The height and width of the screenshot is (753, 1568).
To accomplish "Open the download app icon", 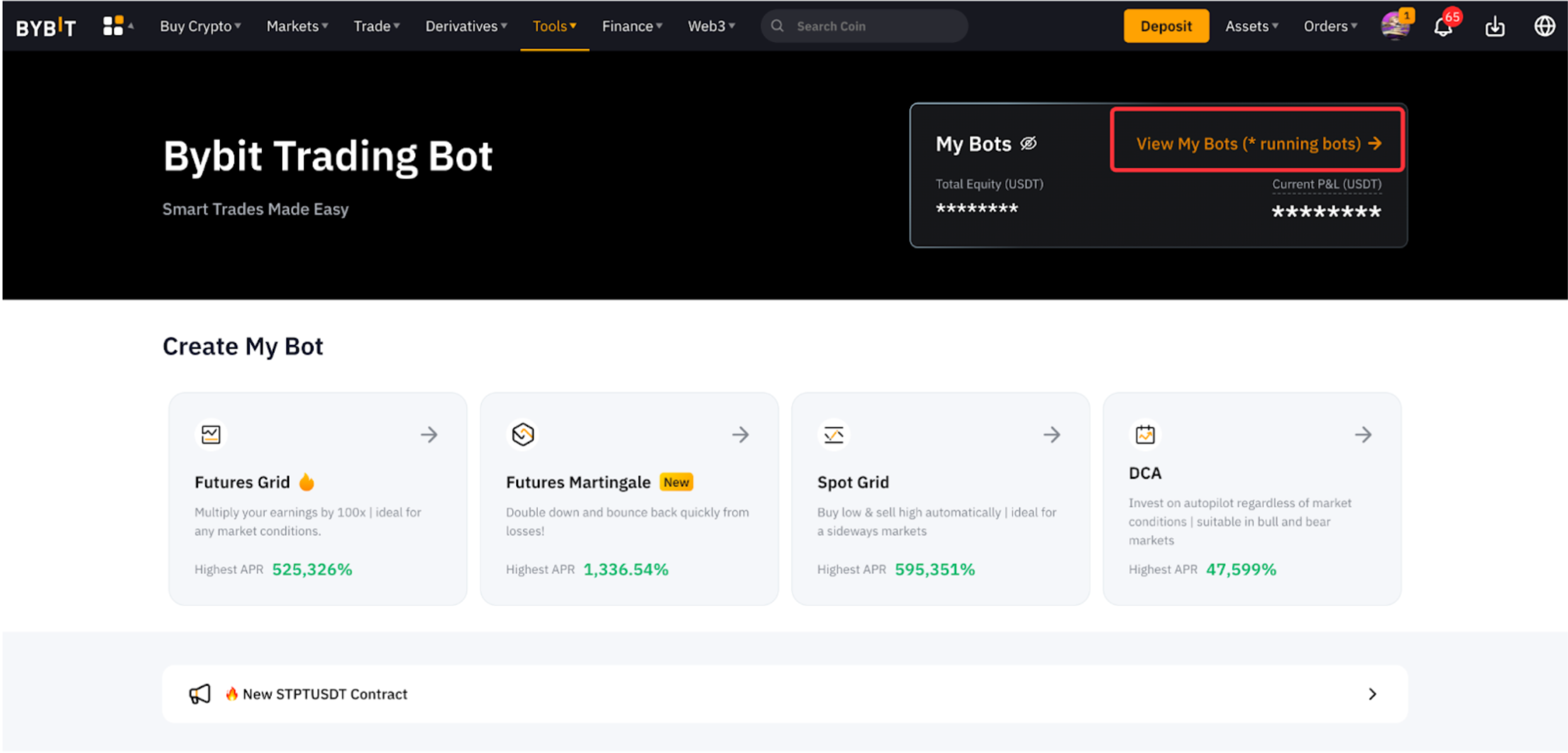I will point(1494,26).
